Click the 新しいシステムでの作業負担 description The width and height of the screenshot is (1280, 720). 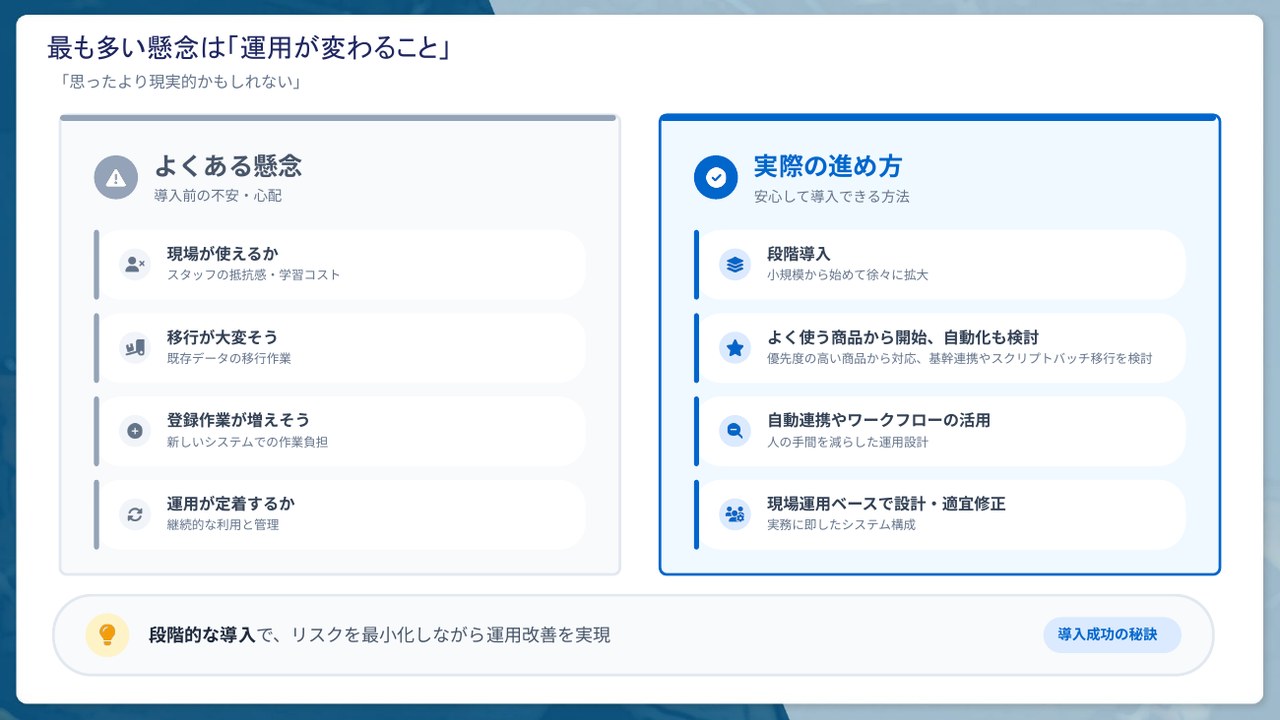(247, 442)
